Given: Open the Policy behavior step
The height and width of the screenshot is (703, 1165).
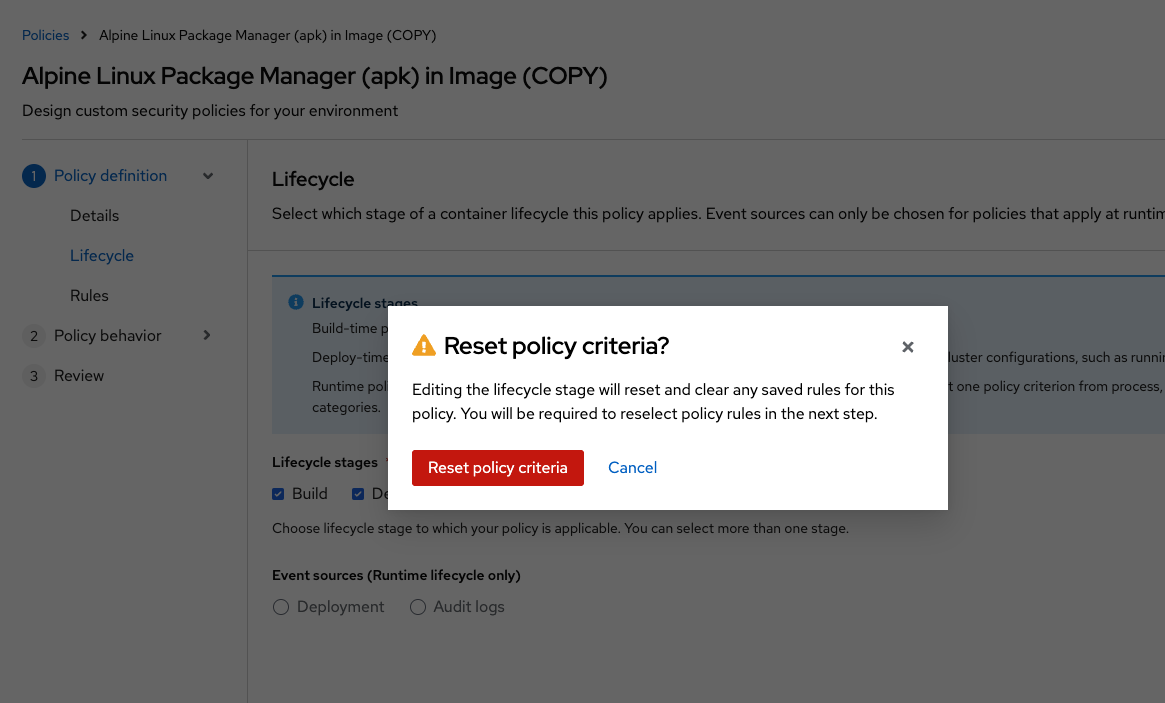Looking at the screenshot, I should 108,335.
